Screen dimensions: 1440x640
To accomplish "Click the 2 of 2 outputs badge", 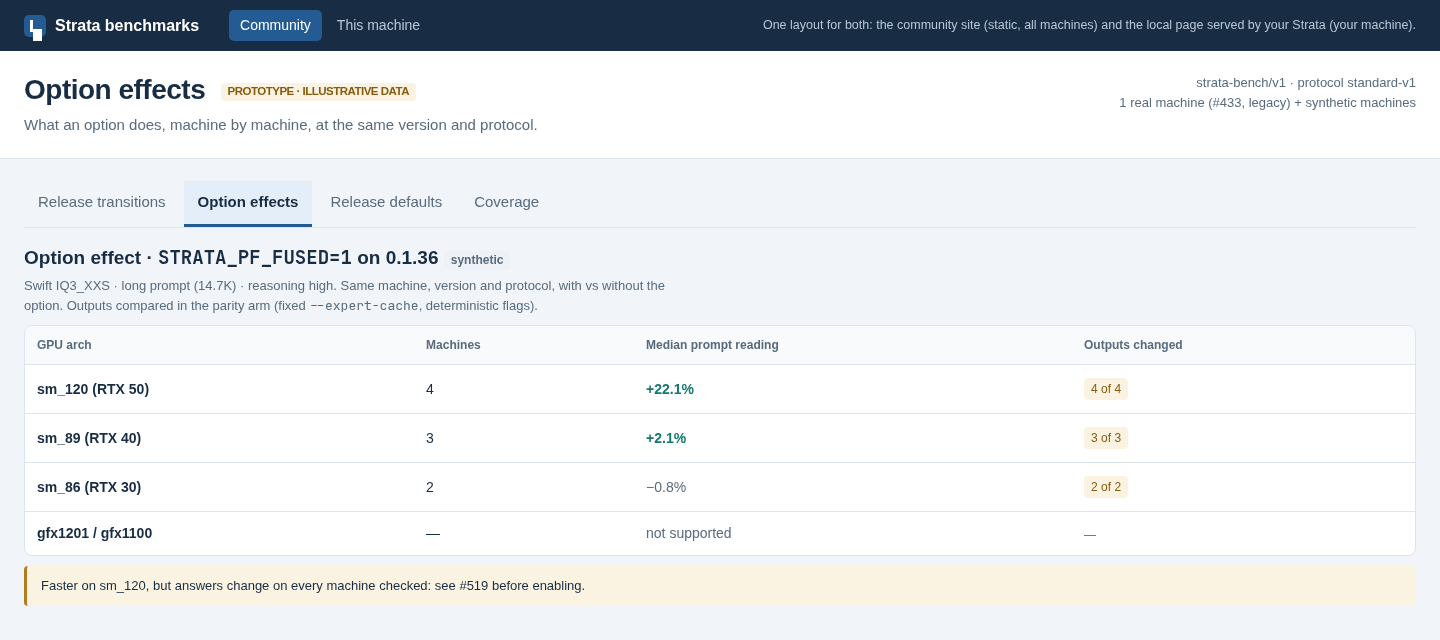I will 1106,487.
